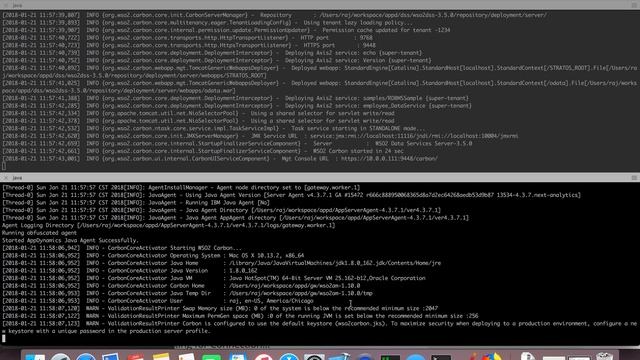Click 'Running obfuscated agent' text

pyautogui.click(x=39, y=233)
